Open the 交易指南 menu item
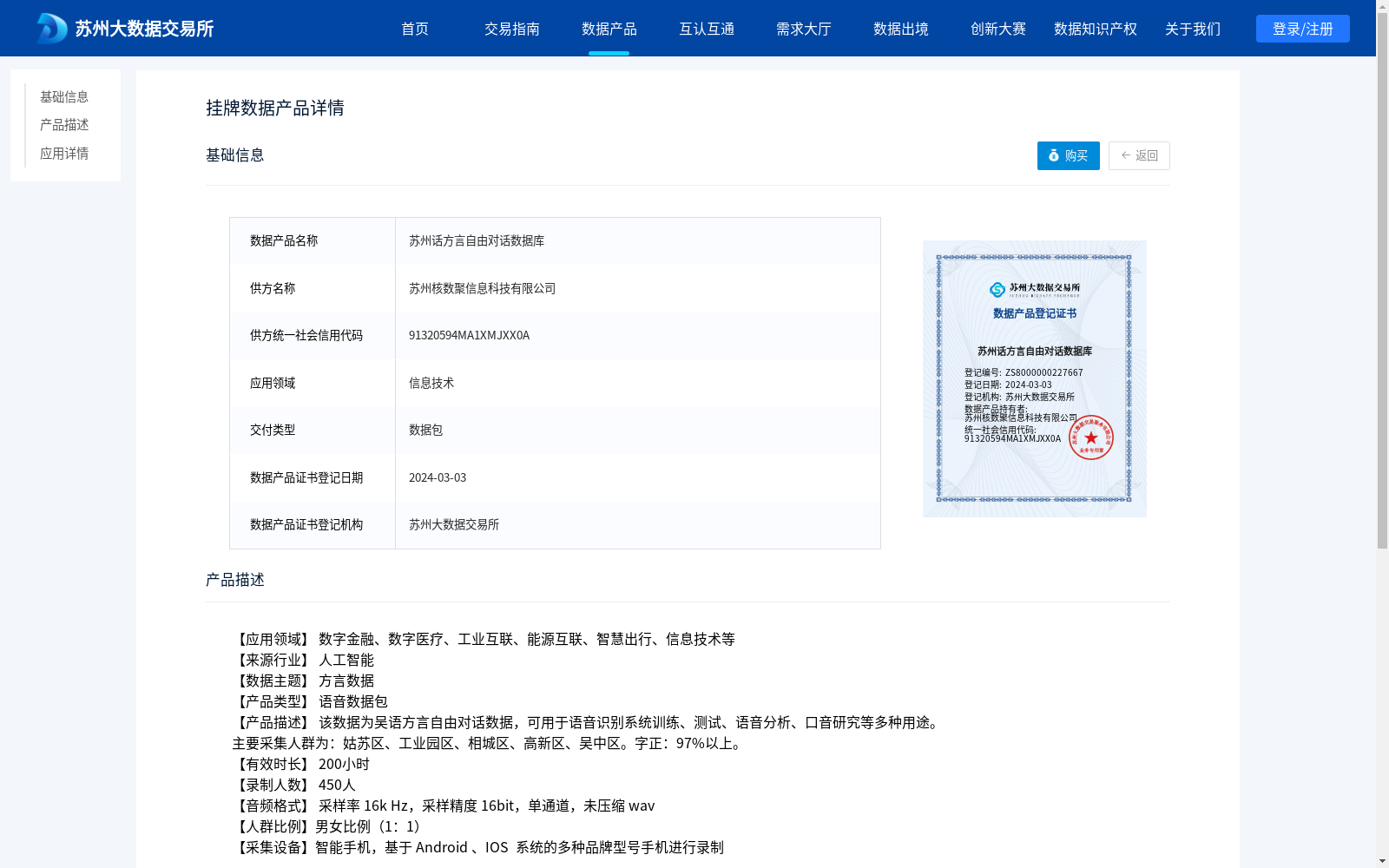 [x=512, y=29]
